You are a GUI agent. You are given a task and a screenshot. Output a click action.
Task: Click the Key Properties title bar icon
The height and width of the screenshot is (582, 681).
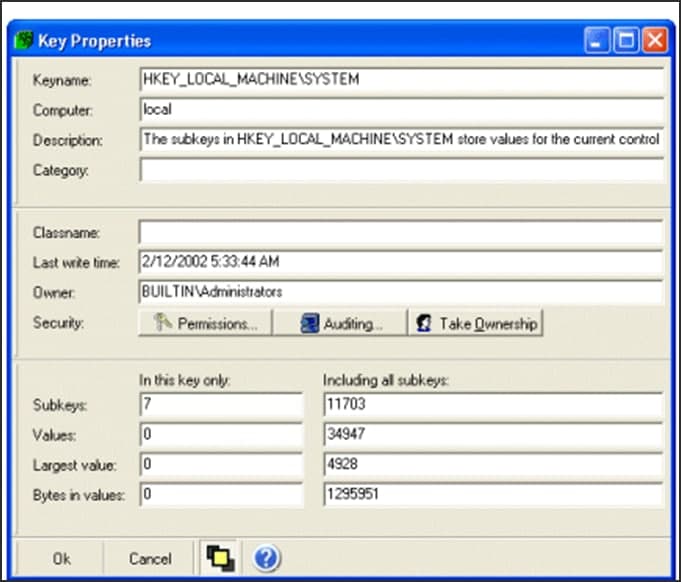pyautogui.click(x=26, y=41)
